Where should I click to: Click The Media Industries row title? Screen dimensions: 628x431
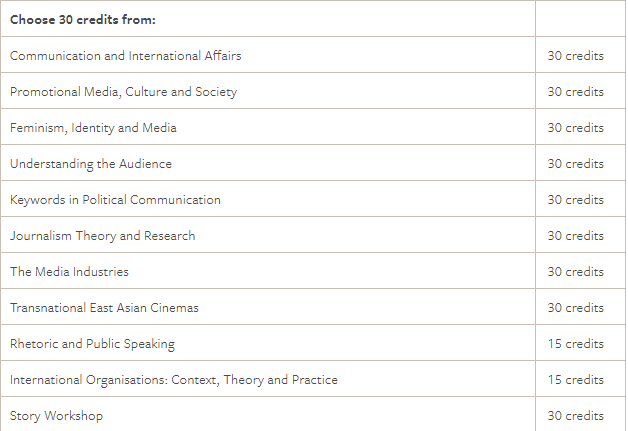69,272
